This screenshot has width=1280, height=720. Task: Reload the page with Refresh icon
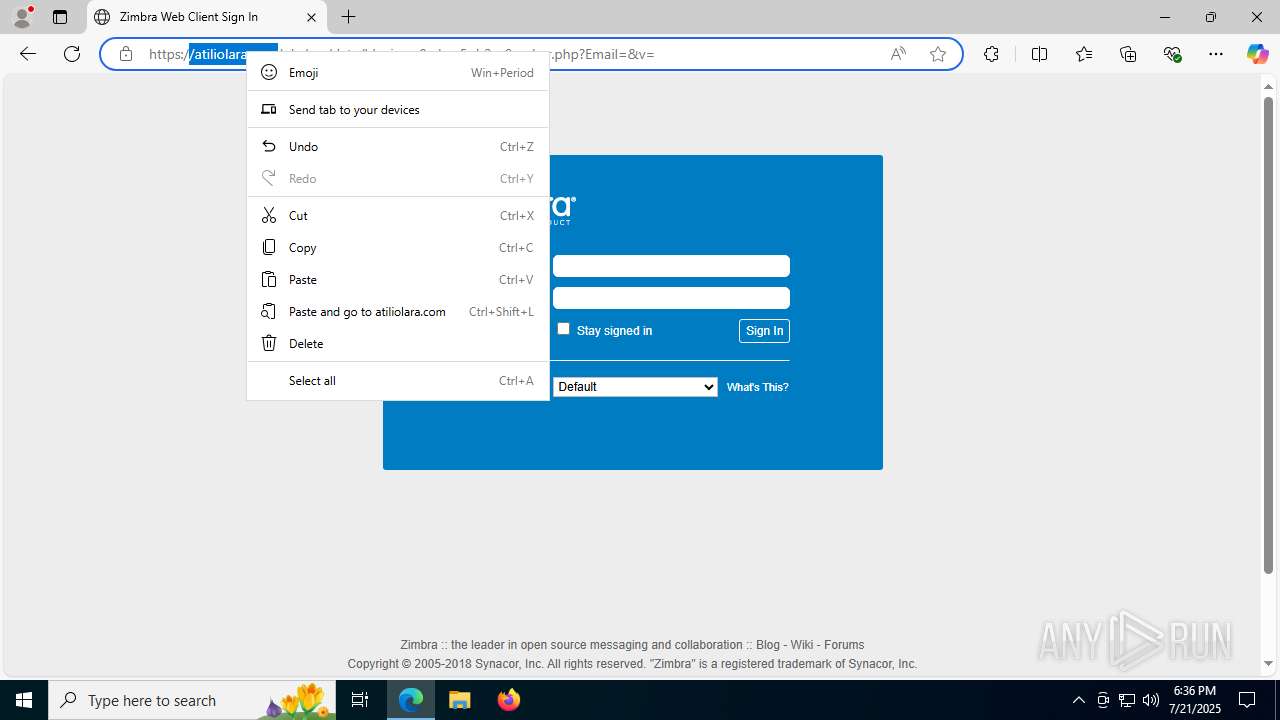pos(72,54)
